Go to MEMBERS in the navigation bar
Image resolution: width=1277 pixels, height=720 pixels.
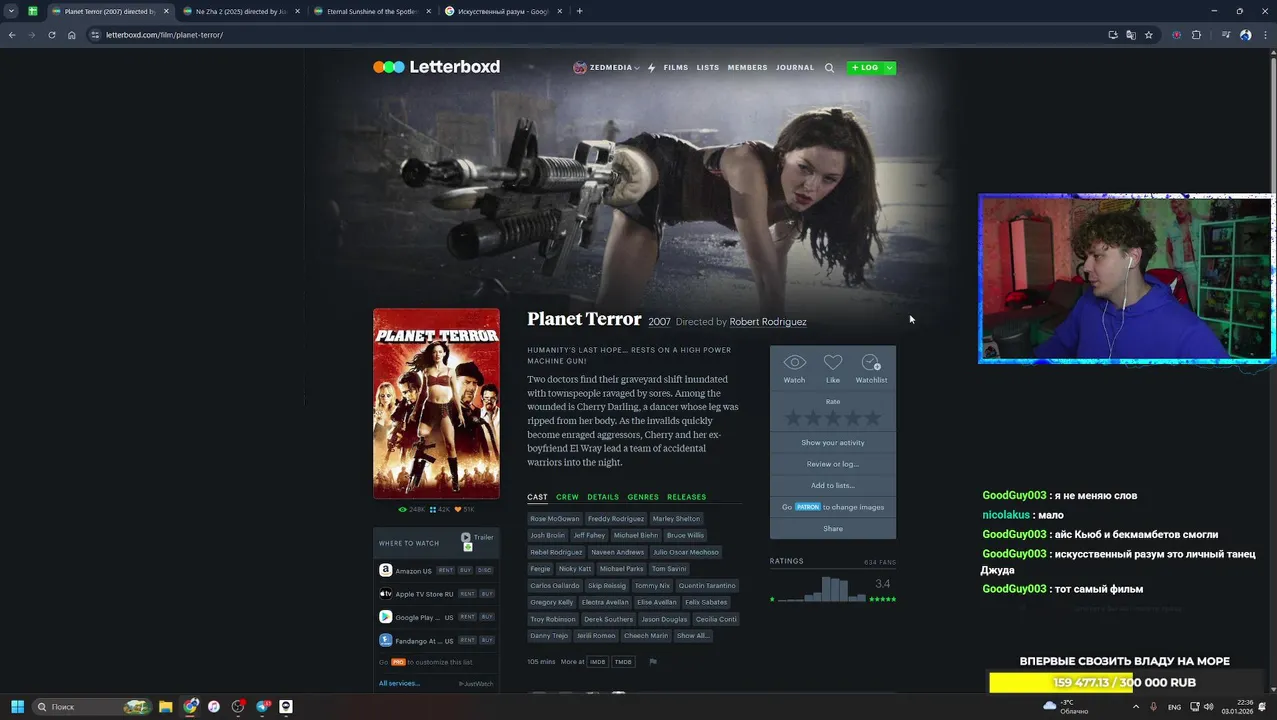click(748, 68)
